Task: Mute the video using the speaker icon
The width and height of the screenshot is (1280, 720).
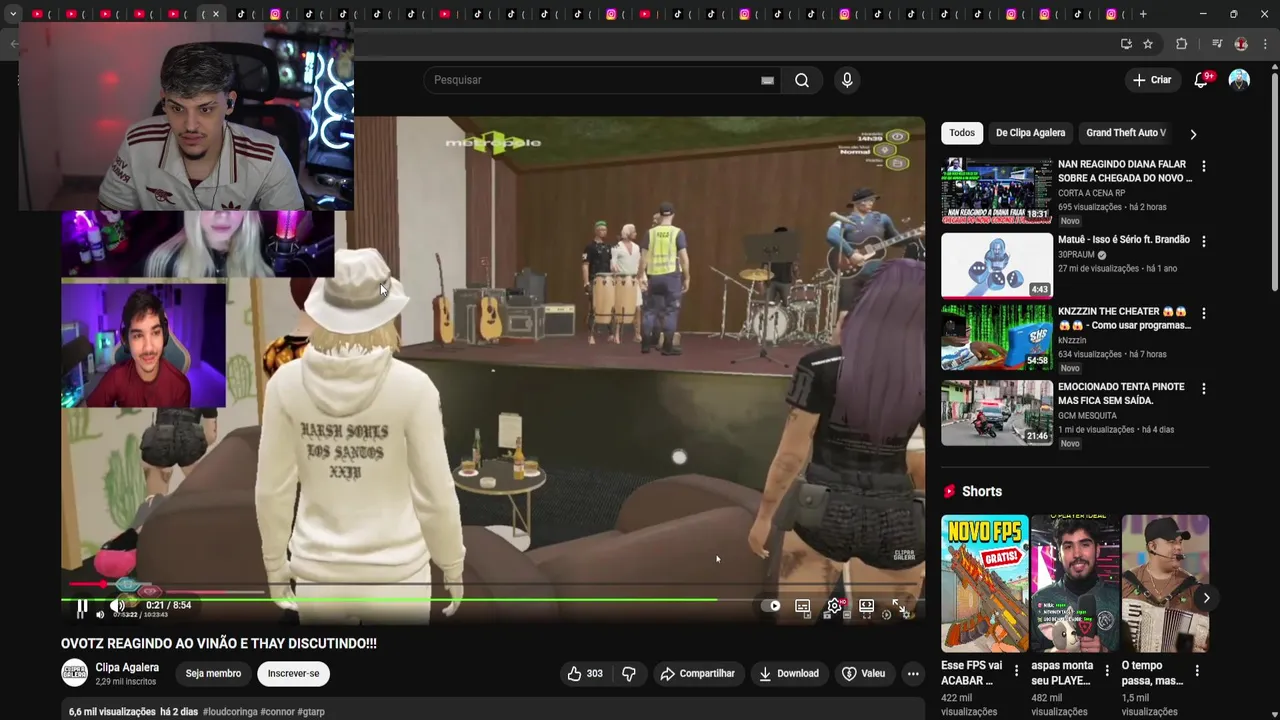Action: click(117, 605)
